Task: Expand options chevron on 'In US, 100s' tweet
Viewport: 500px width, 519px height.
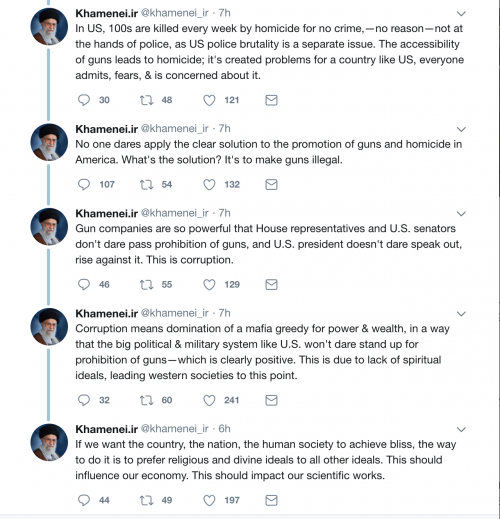Action: (x=461, y=14)
